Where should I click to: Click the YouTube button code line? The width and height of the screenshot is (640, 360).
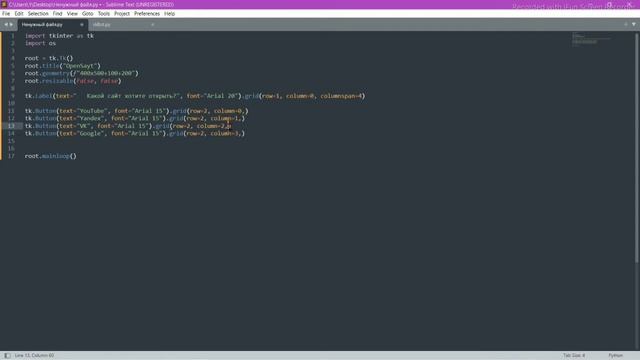coord(136,111)
